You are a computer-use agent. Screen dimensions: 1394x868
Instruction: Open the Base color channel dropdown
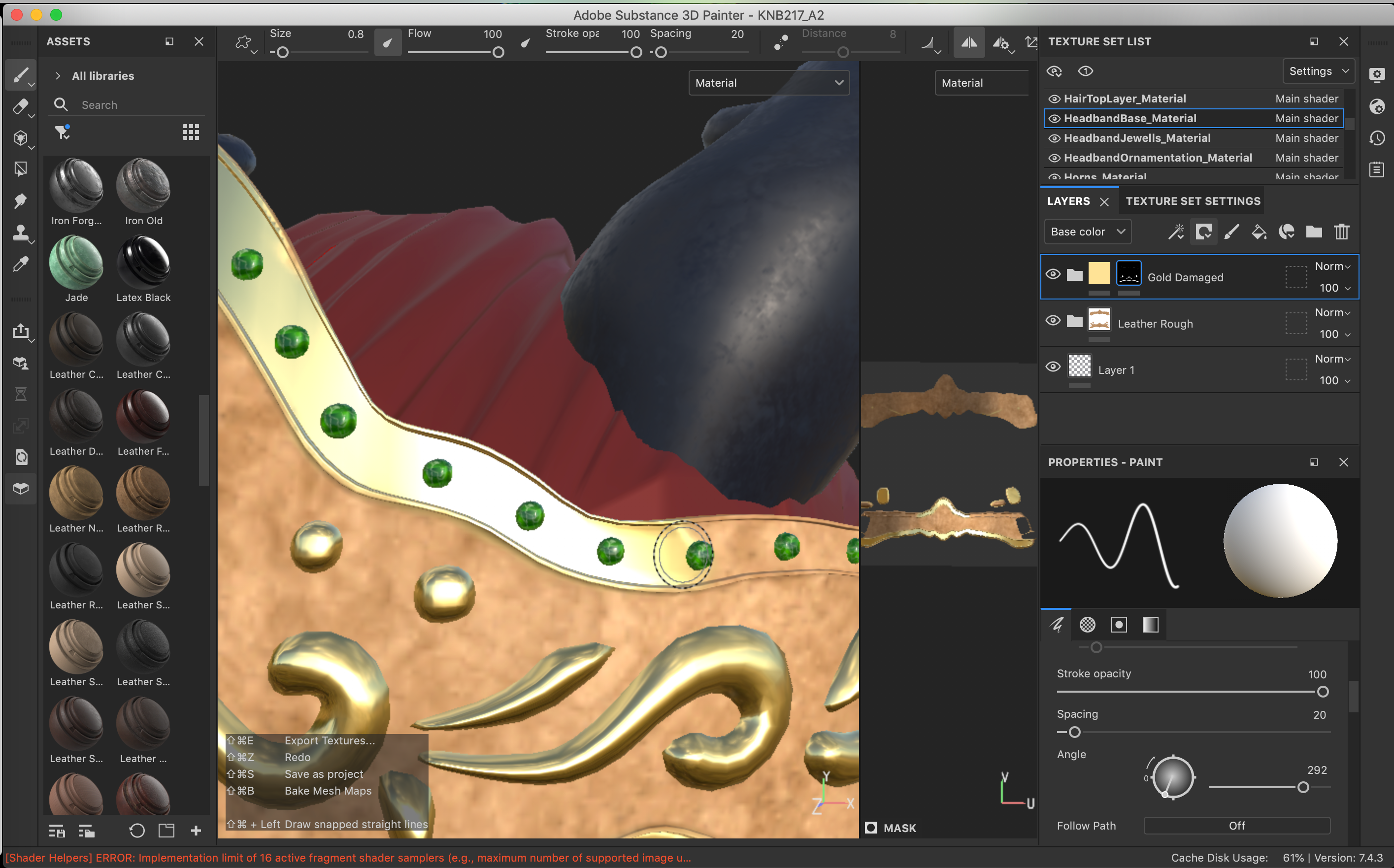pos(1087,232)
